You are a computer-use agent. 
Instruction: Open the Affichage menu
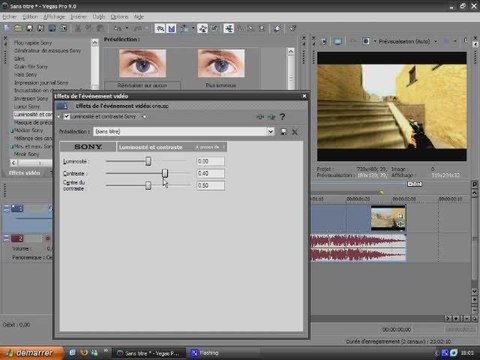(54, 17)
